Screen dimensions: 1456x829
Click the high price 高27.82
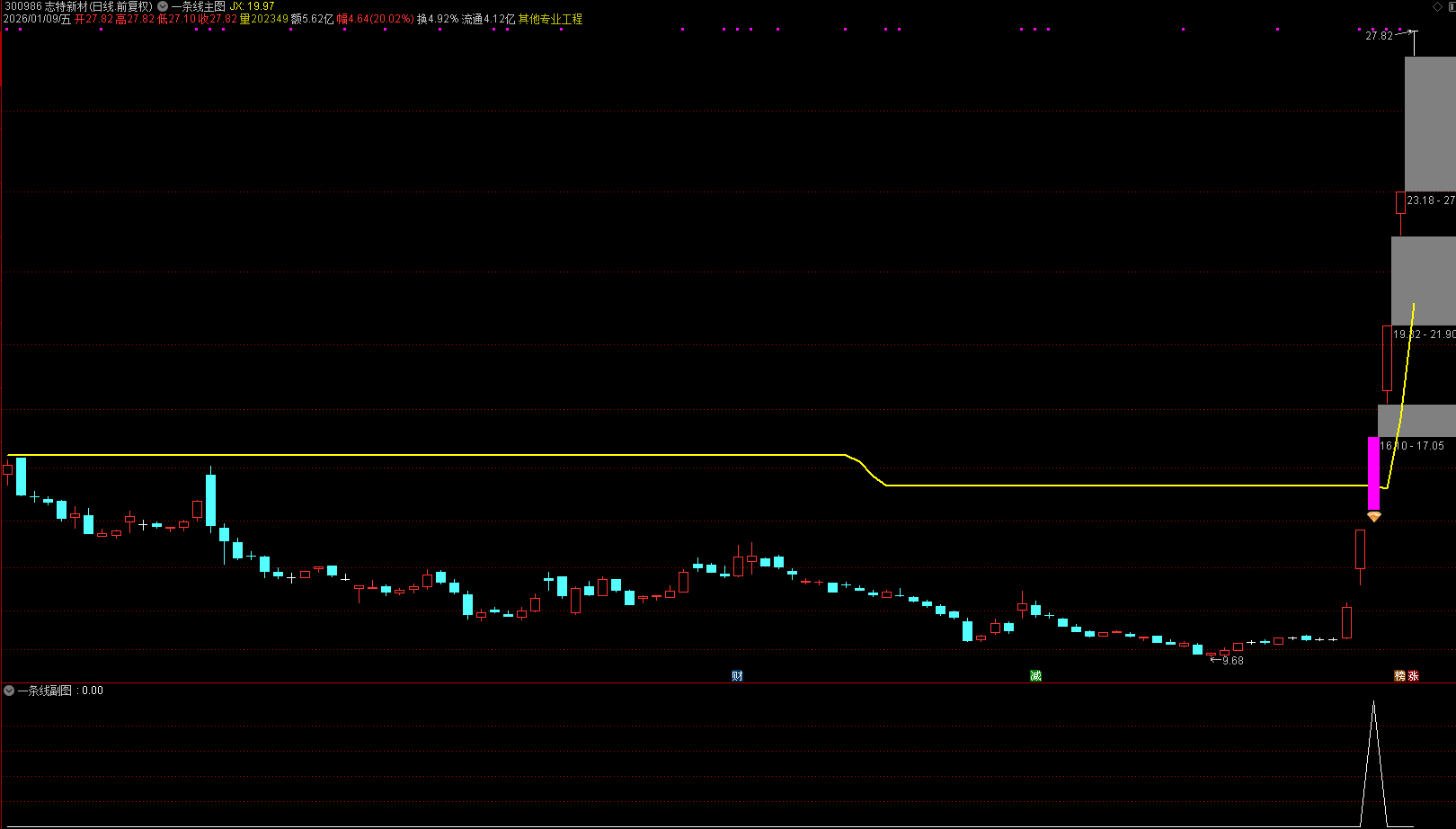pyautogui.click(x=136, y=19)
